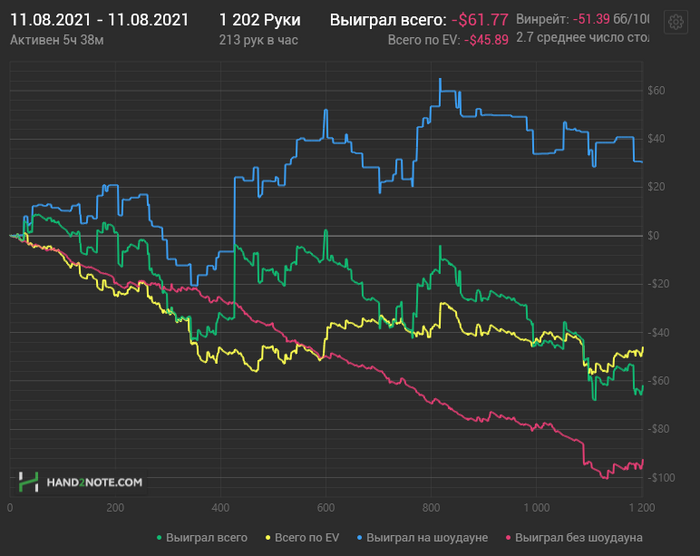
Task: Click the EV total value -$45.89
Action: (x=486, y=40)
